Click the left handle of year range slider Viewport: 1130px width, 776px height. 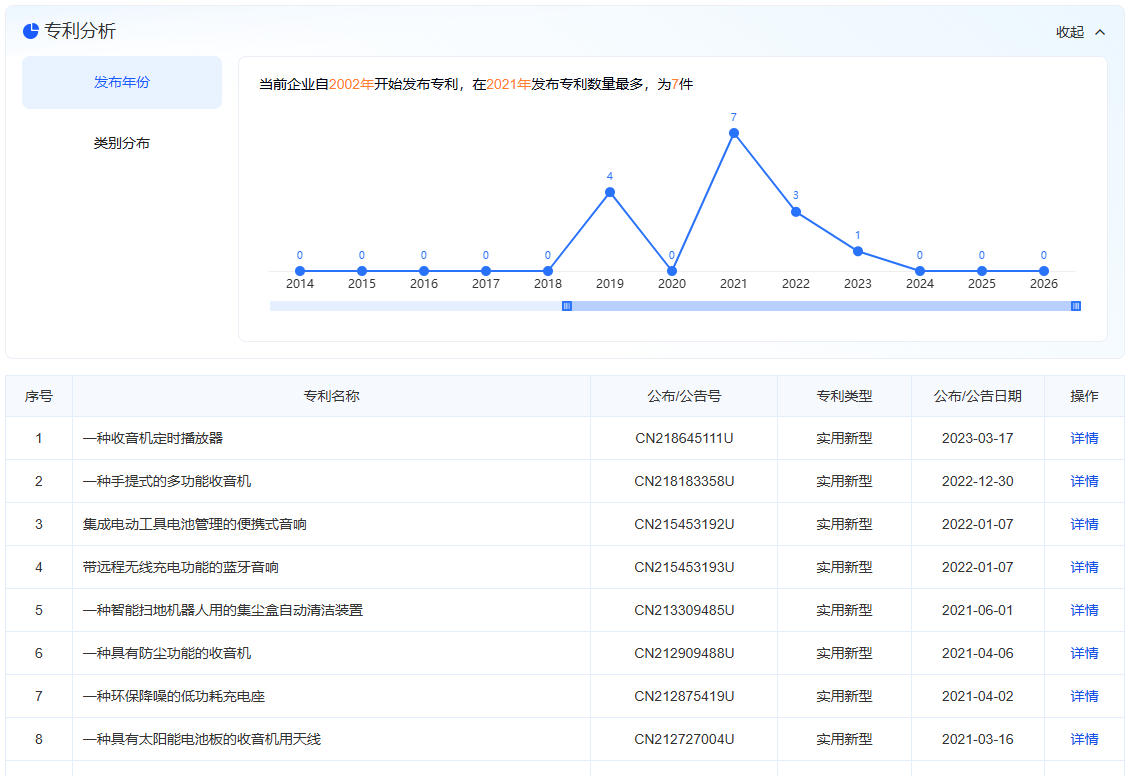point(567,306)
